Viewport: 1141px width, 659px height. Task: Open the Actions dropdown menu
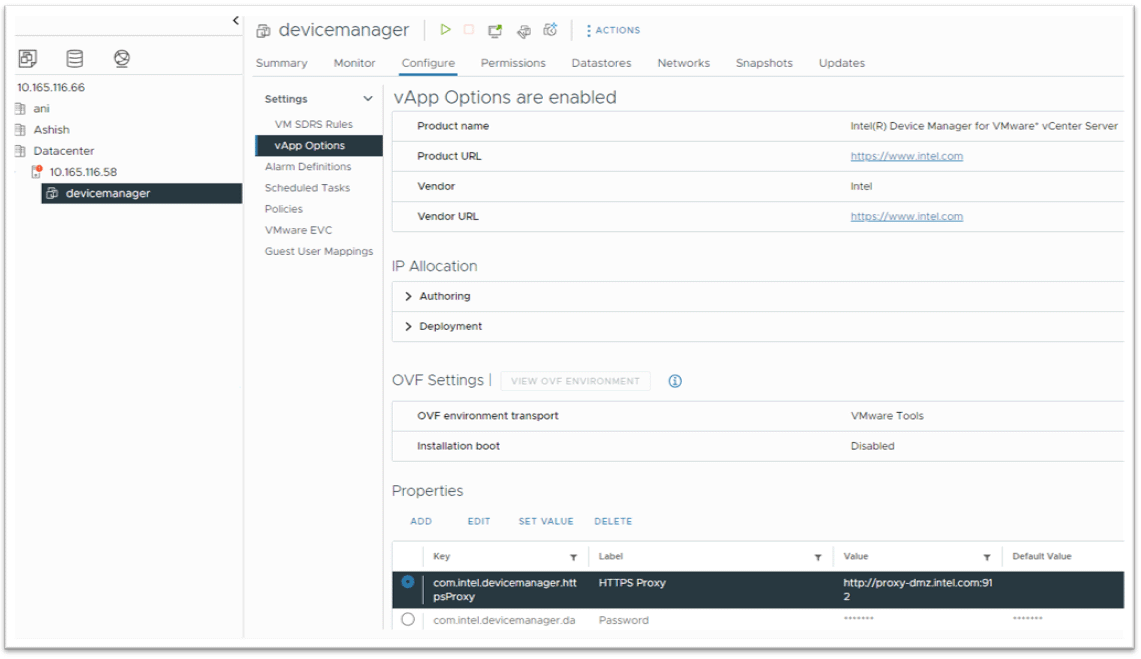(613, 31)
